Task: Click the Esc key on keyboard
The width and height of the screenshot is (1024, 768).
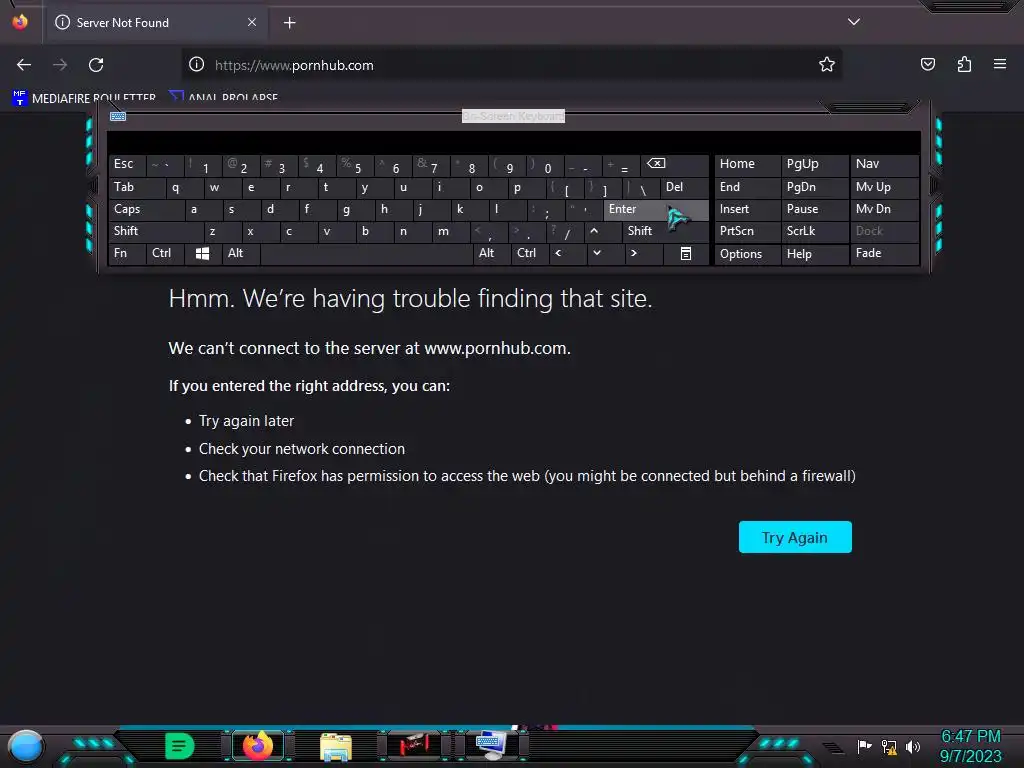Action: (x=127, y=164)
